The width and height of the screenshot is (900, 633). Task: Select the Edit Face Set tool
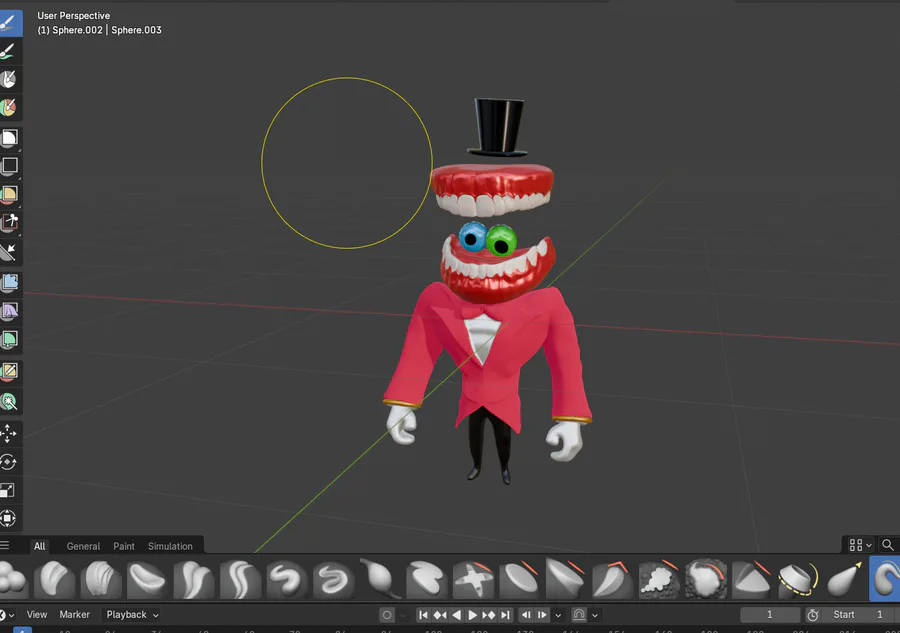(x=9, y=371)
